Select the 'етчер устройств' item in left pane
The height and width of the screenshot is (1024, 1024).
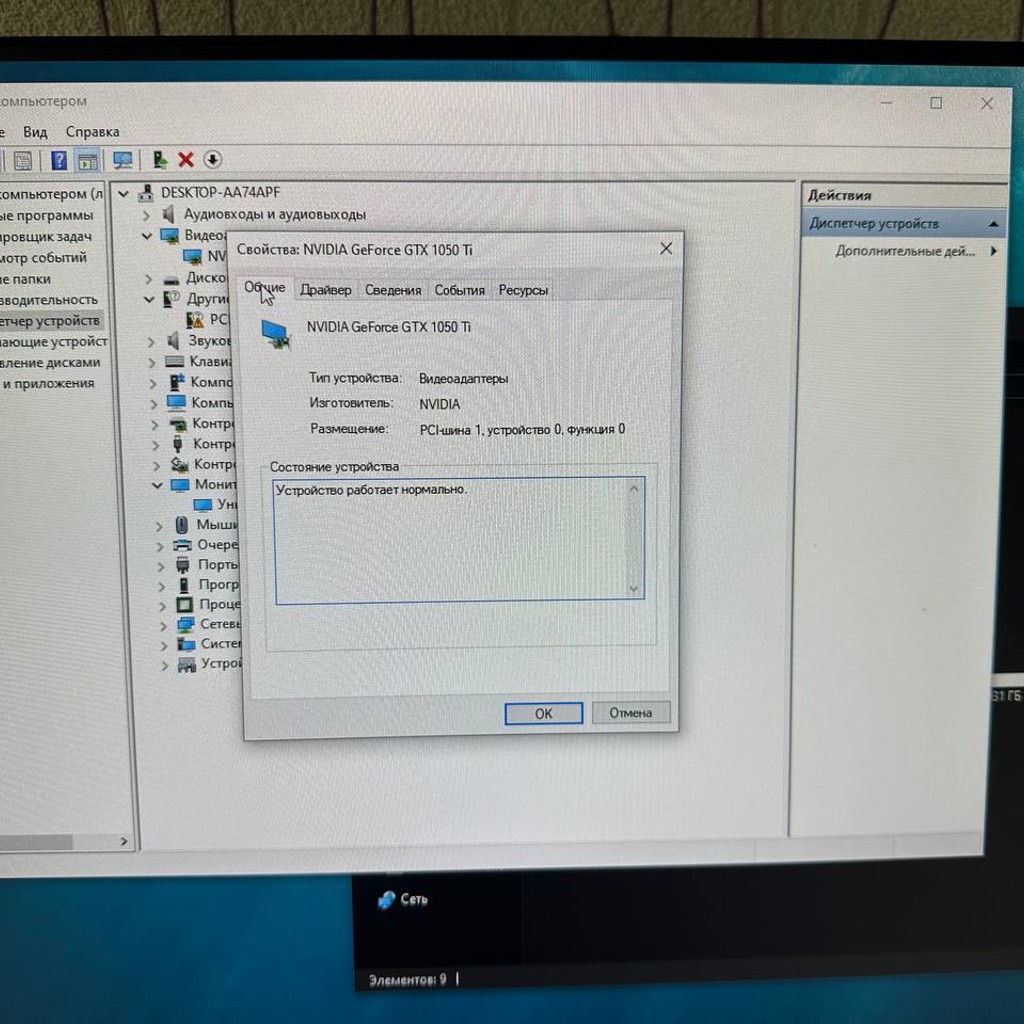pyautogui.click(x=50, y=321)
